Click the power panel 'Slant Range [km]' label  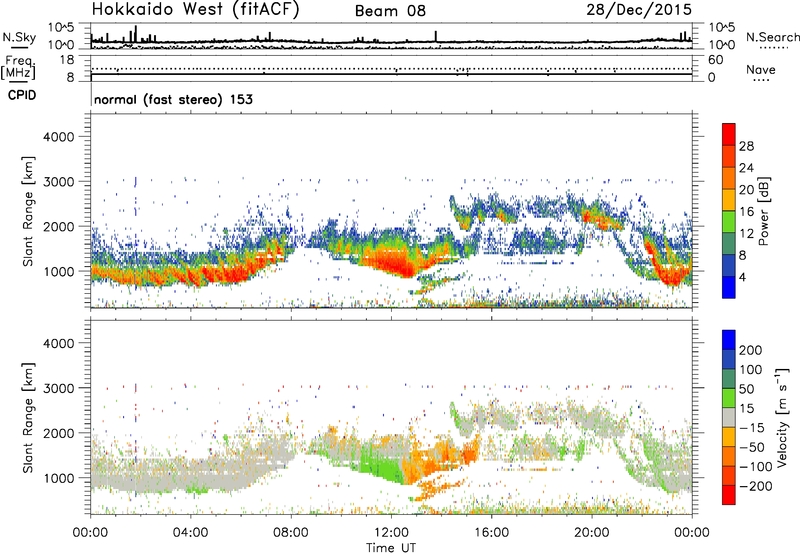(x=28, y=211)
